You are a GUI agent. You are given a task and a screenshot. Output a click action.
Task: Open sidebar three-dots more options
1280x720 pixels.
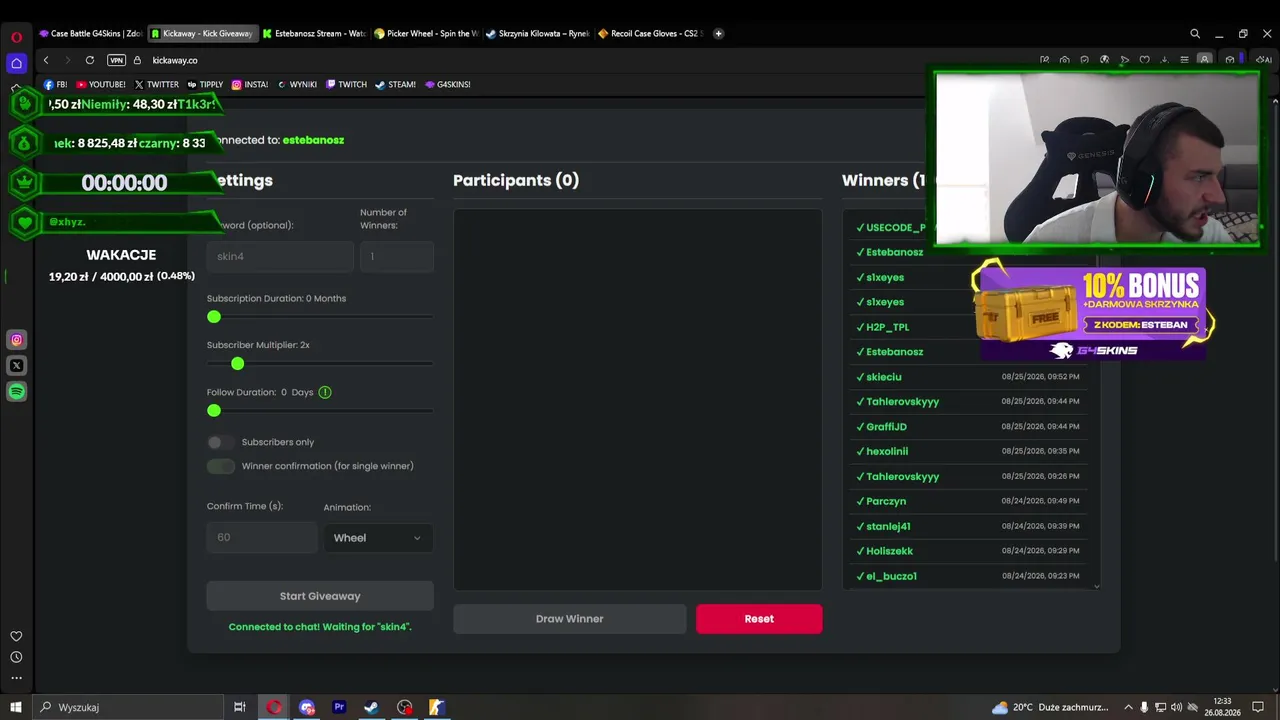[16, 678]
